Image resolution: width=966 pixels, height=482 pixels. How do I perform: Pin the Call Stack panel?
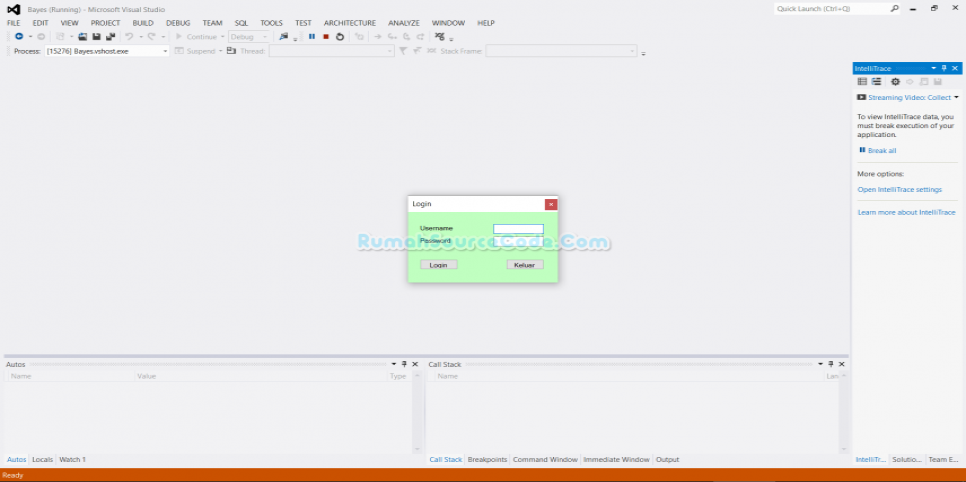pyautogui.click(x=830, y=364)
